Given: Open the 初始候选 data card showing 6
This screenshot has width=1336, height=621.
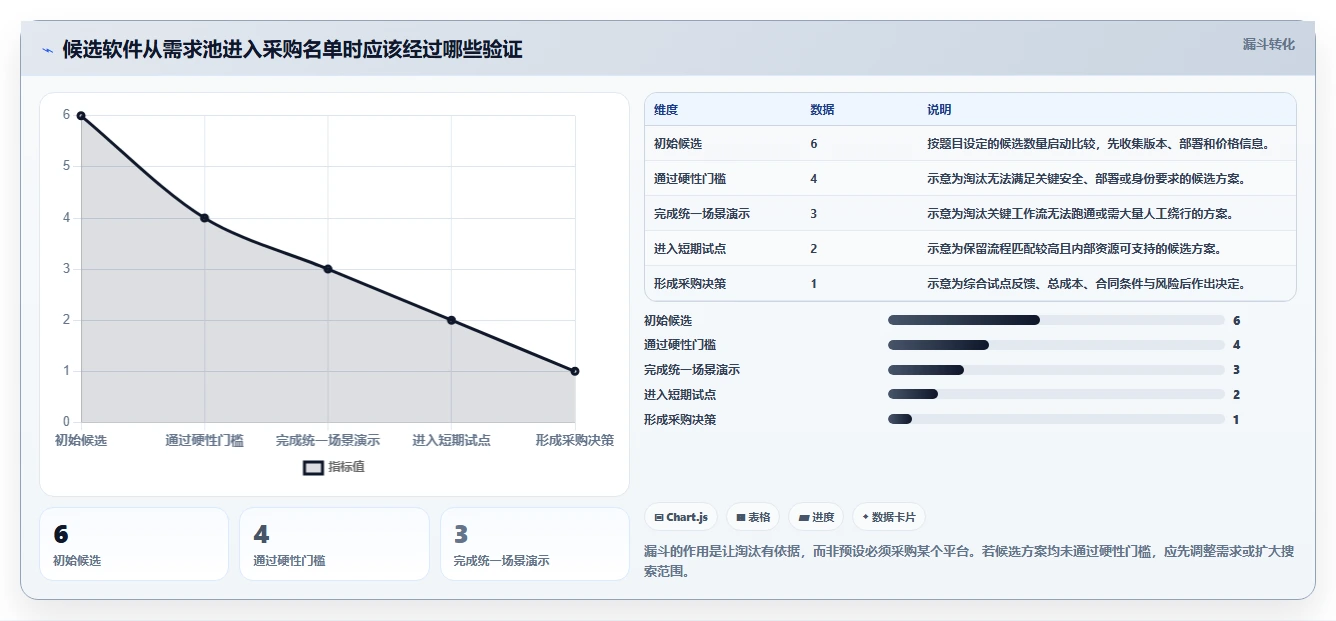Looking at the screenshot, I should click(134, 544).
